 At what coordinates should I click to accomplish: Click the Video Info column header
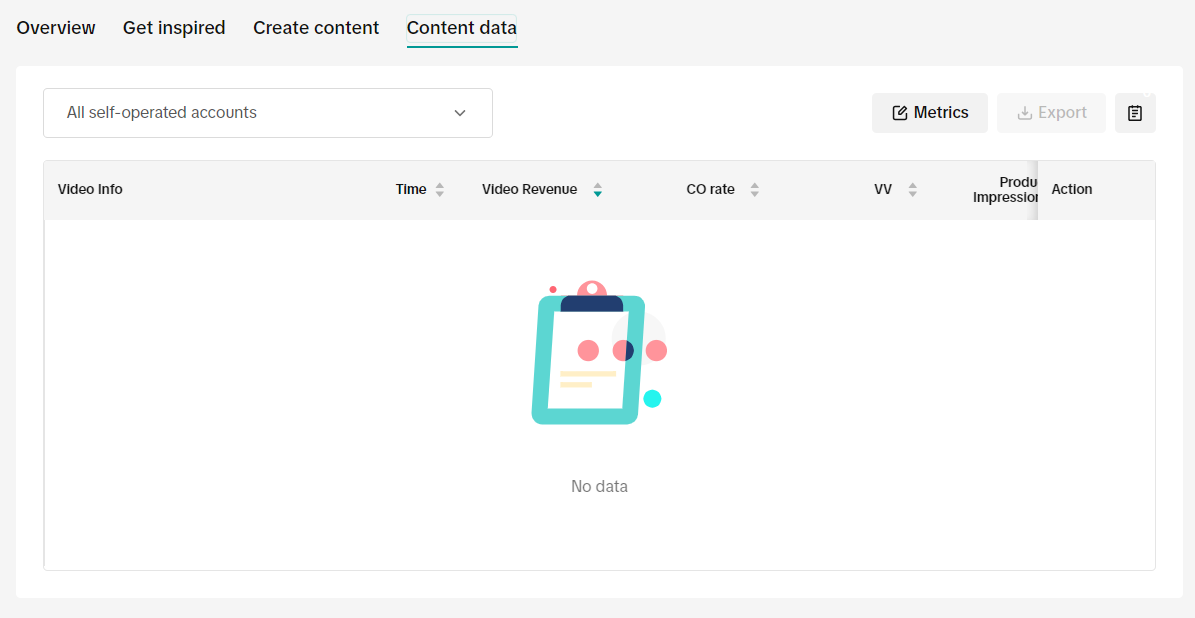(90, 190)
